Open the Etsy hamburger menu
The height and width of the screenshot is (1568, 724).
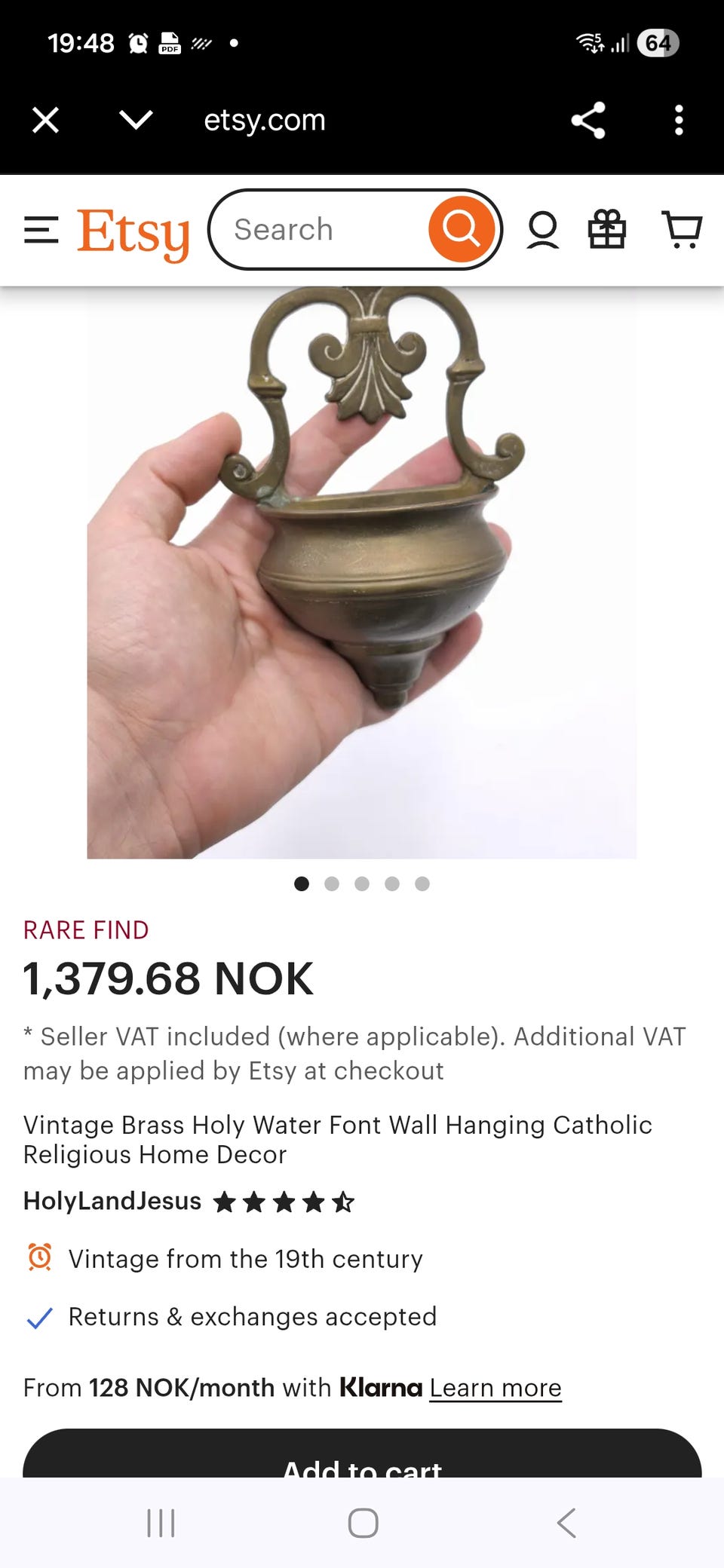41,230
